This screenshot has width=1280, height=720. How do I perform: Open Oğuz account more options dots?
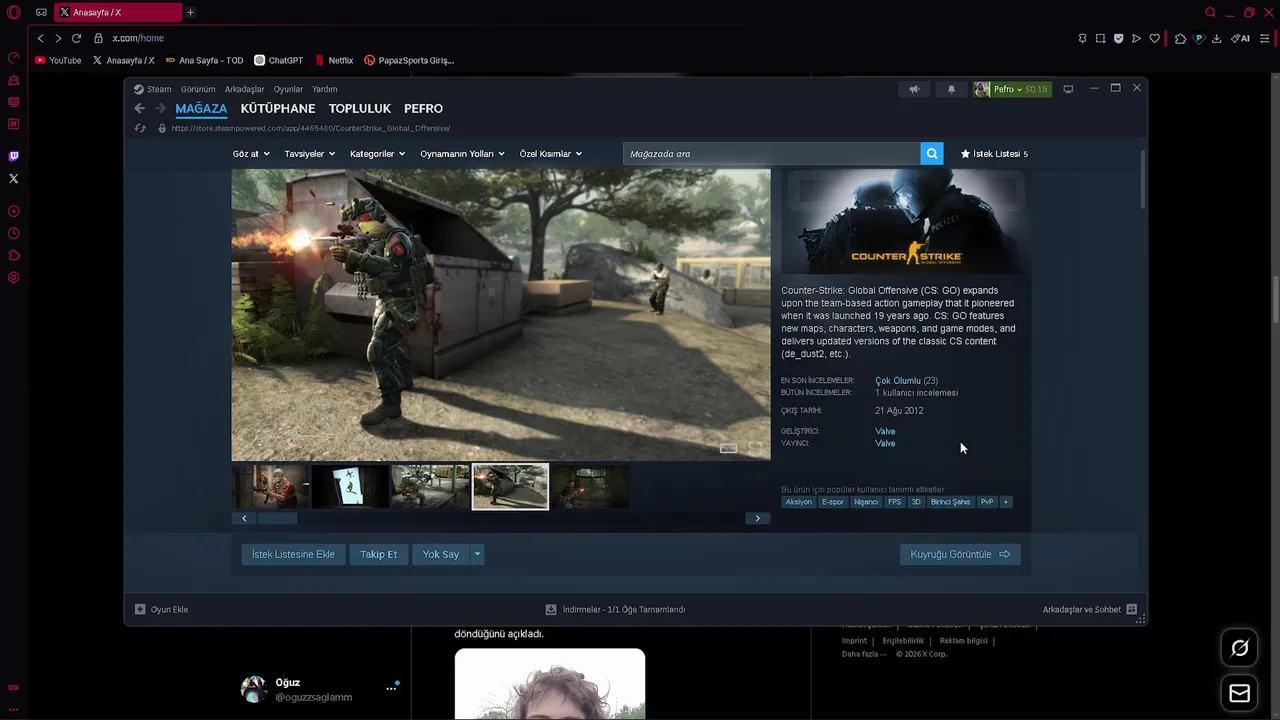pos(391,689)
